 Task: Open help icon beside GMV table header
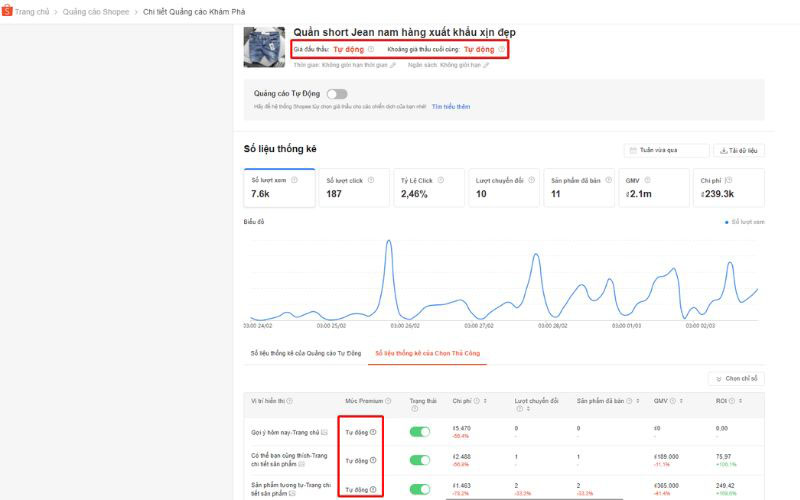pos(672,401)
